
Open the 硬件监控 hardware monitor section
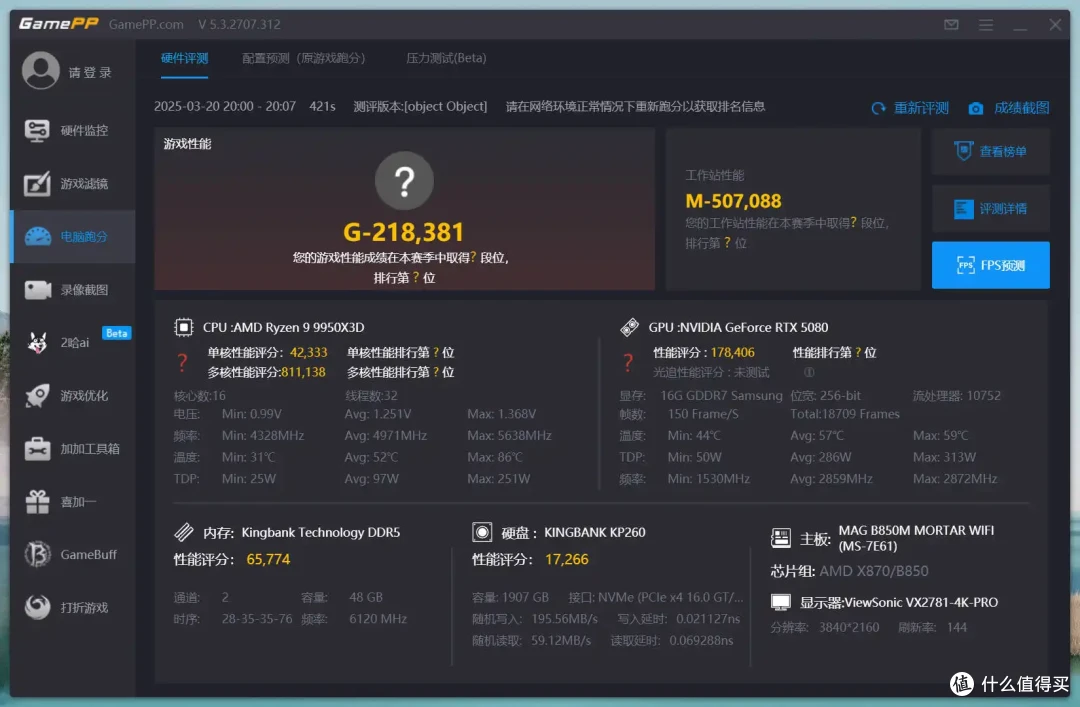point(72,130)
